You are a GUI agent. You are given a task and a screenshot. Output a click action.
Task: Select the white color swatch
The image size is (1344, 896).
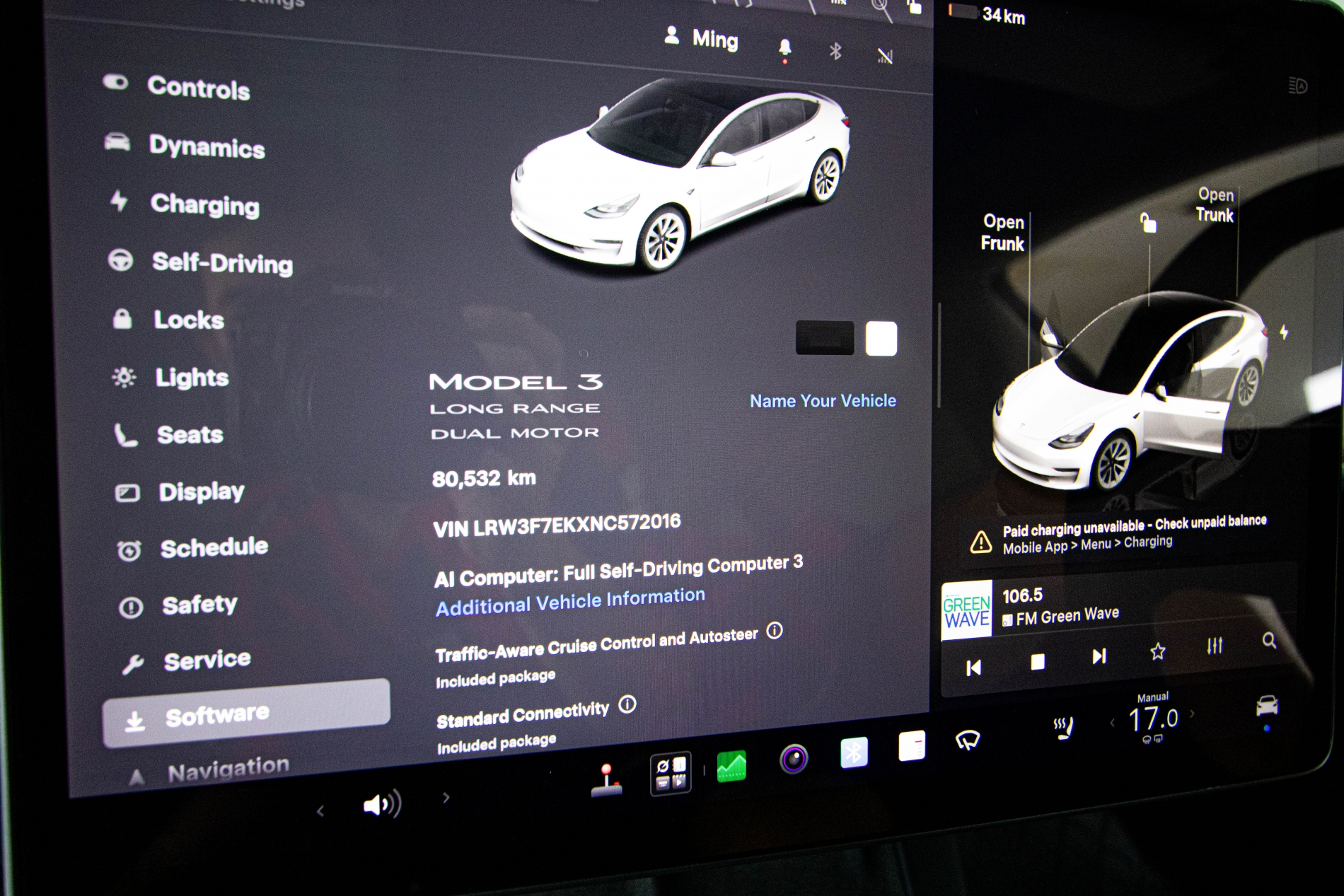click(x=881, y=338)
